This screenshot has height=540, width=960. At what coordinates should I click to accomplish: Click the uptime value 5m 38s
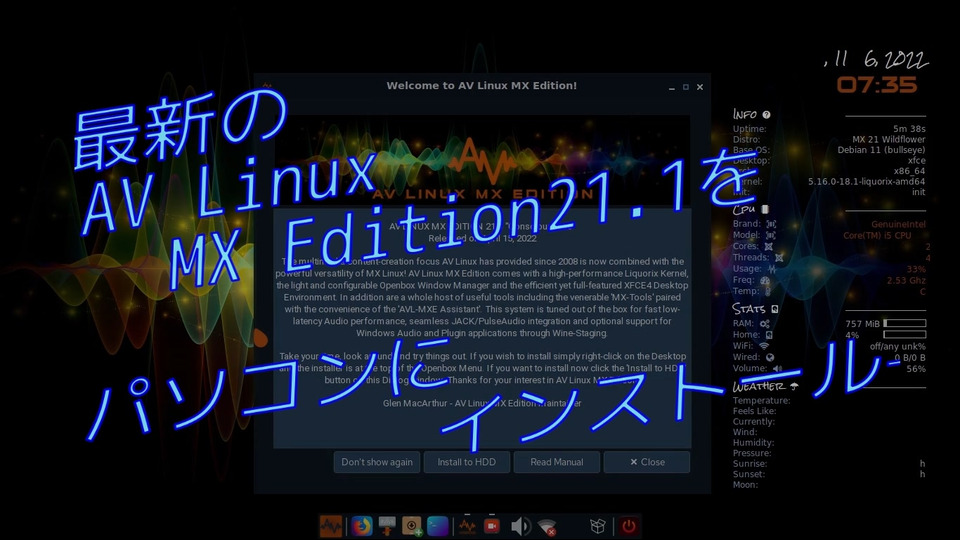coord(909,129)
